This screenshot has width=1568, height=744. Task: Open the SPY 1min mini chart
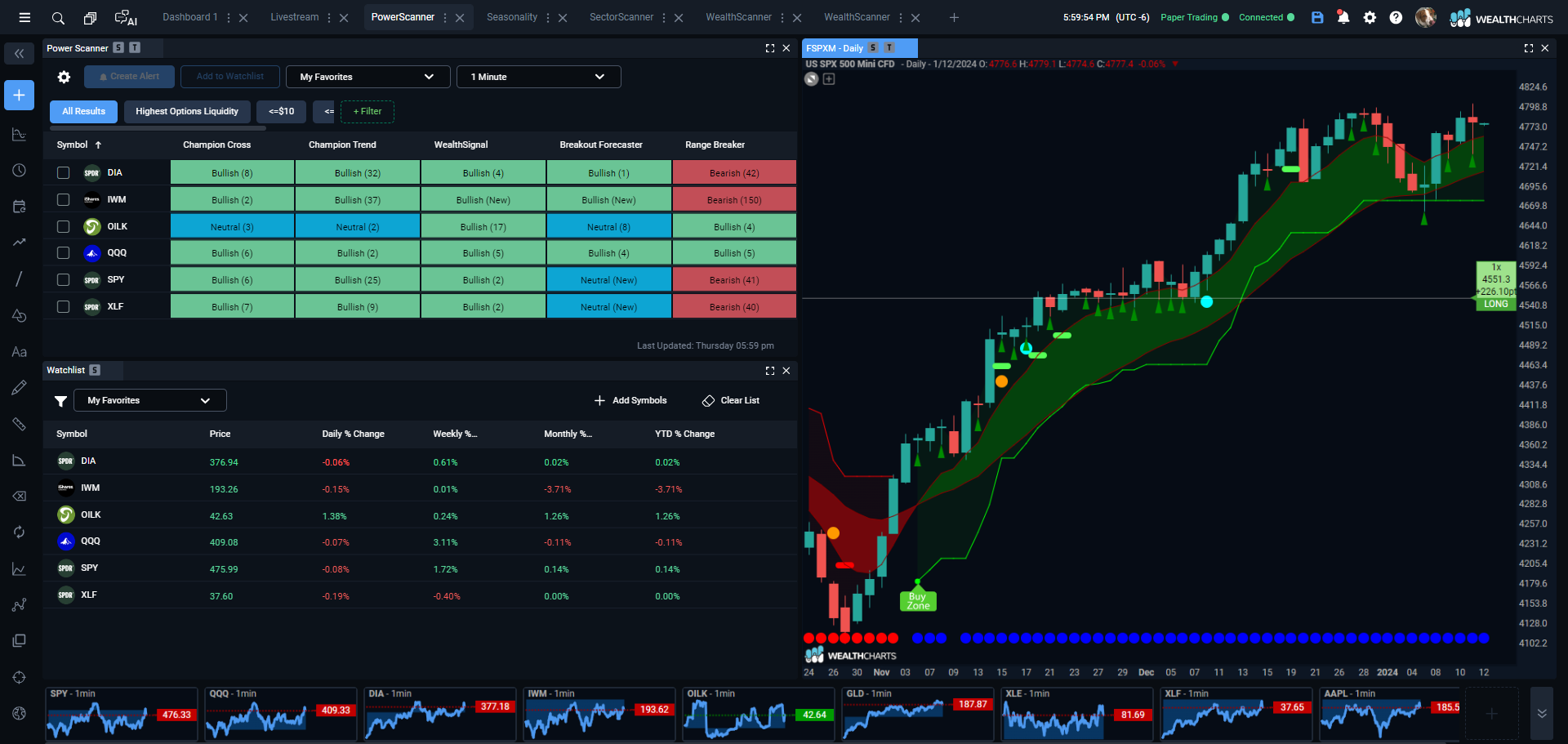121,714
